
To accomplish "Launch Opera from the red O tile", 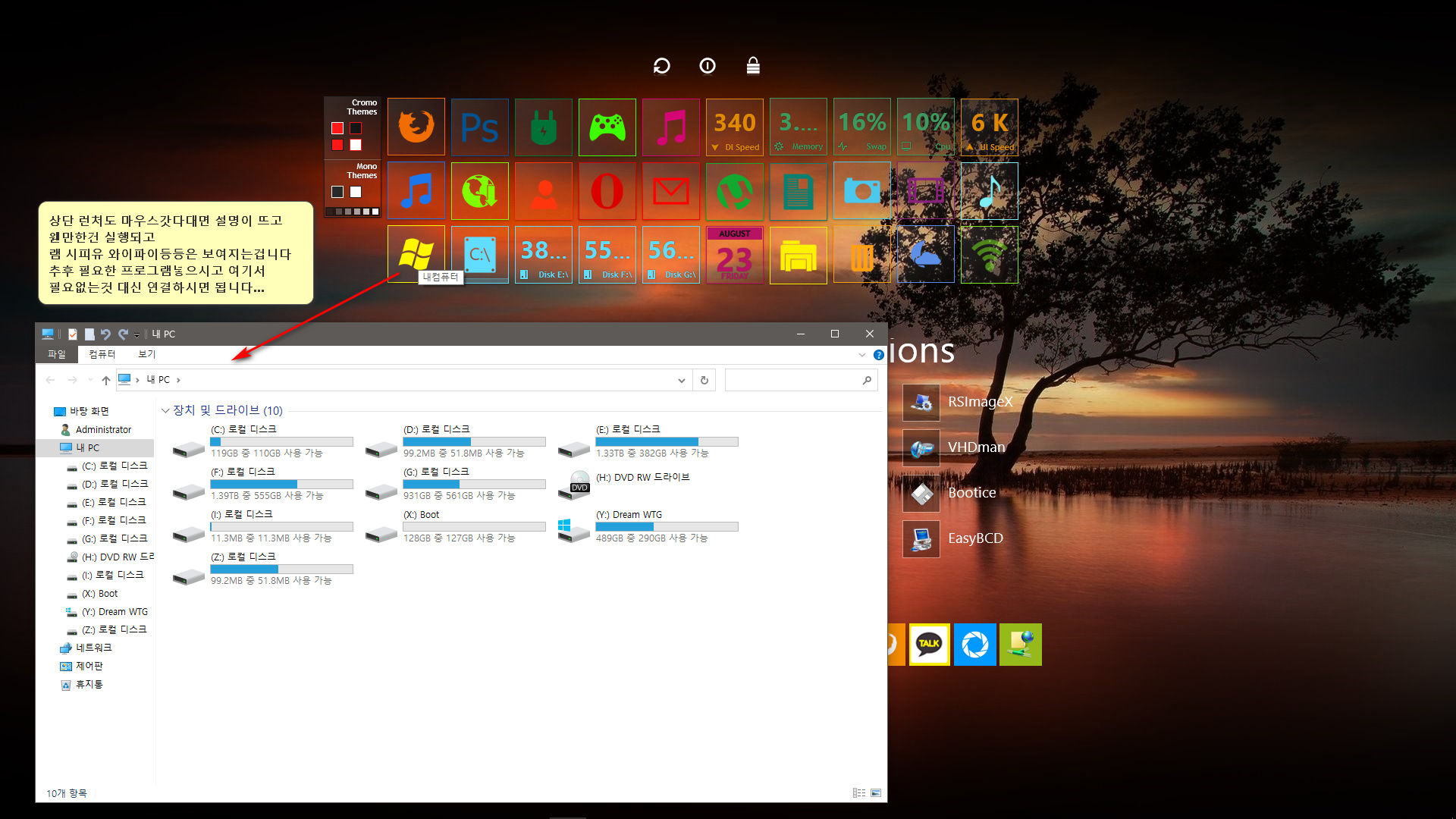I will tap(607, 191).
